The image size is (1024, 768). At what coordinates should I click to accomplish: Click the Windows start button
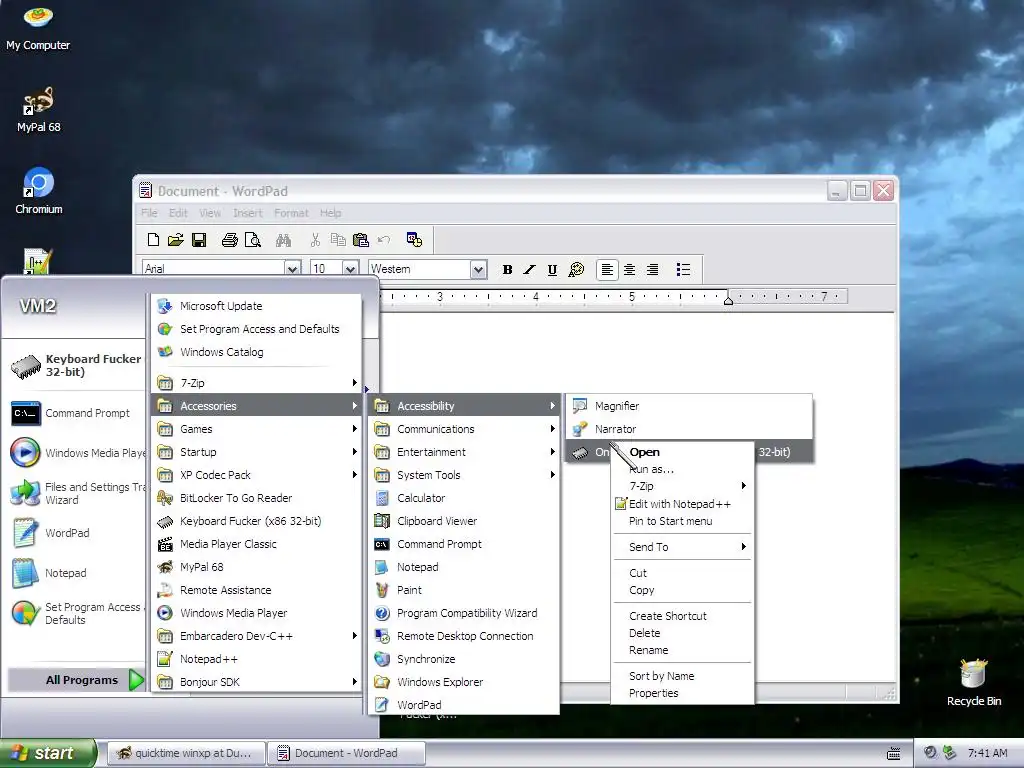[x=48, y=753]
